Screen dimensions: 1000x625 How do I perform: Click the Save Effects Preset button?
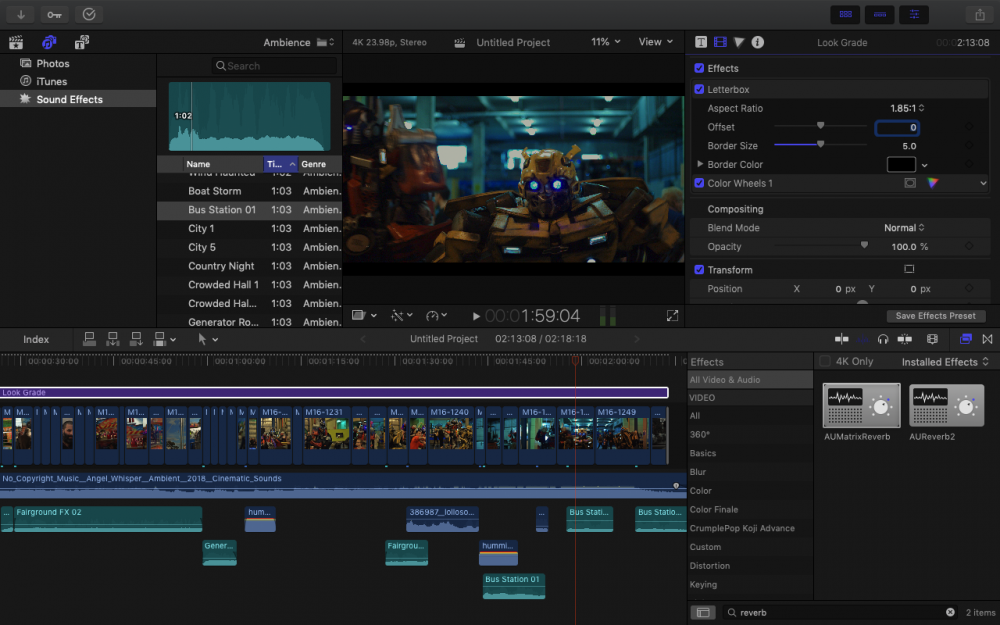point(935,316)
